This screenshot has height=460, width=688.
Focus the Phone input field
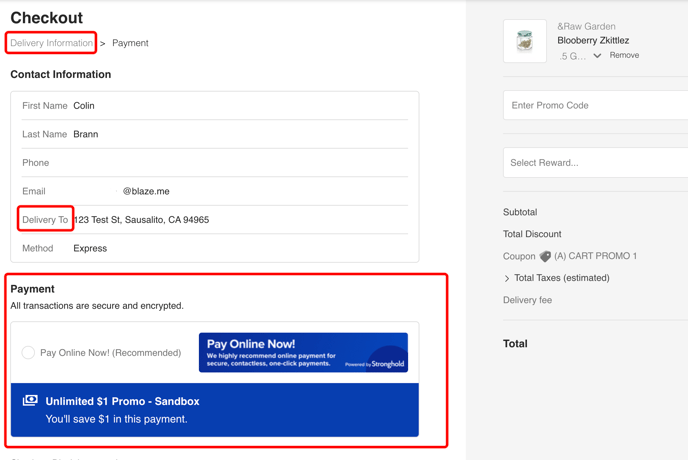pos(215,163)
